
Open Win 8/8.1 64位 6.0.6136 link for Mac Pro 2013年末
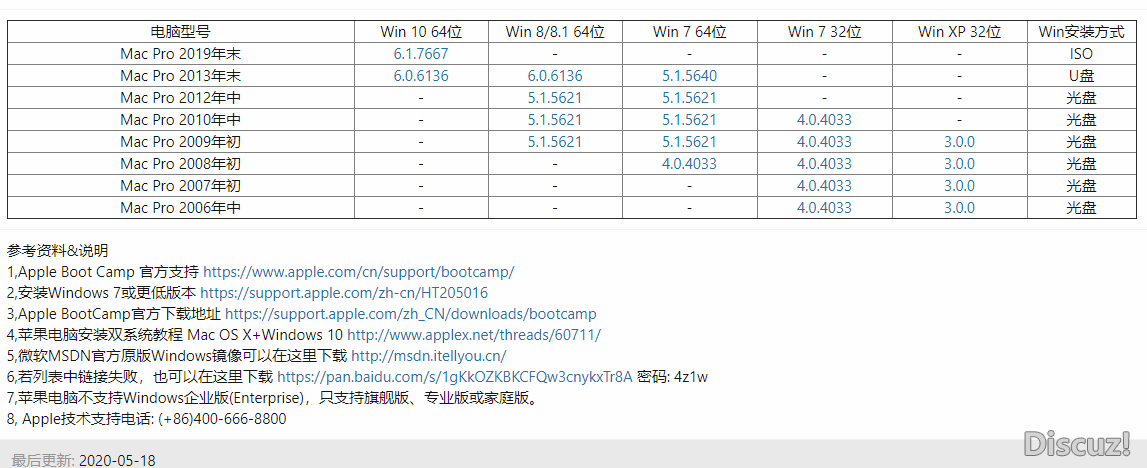pyautogui.click(x=555, y=76)
